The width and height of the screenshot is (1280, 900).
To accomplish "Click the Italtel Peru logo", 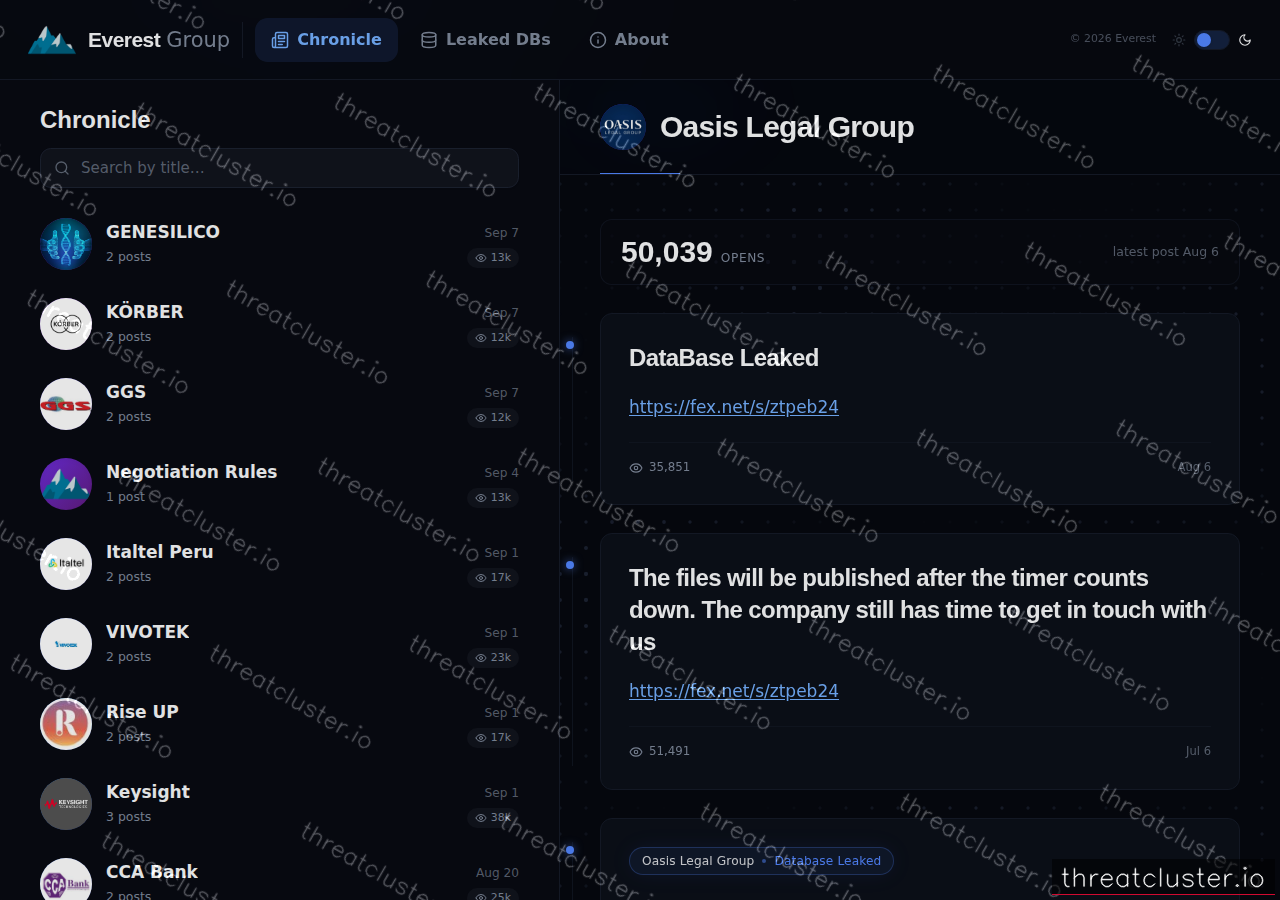I will [66, 564].
